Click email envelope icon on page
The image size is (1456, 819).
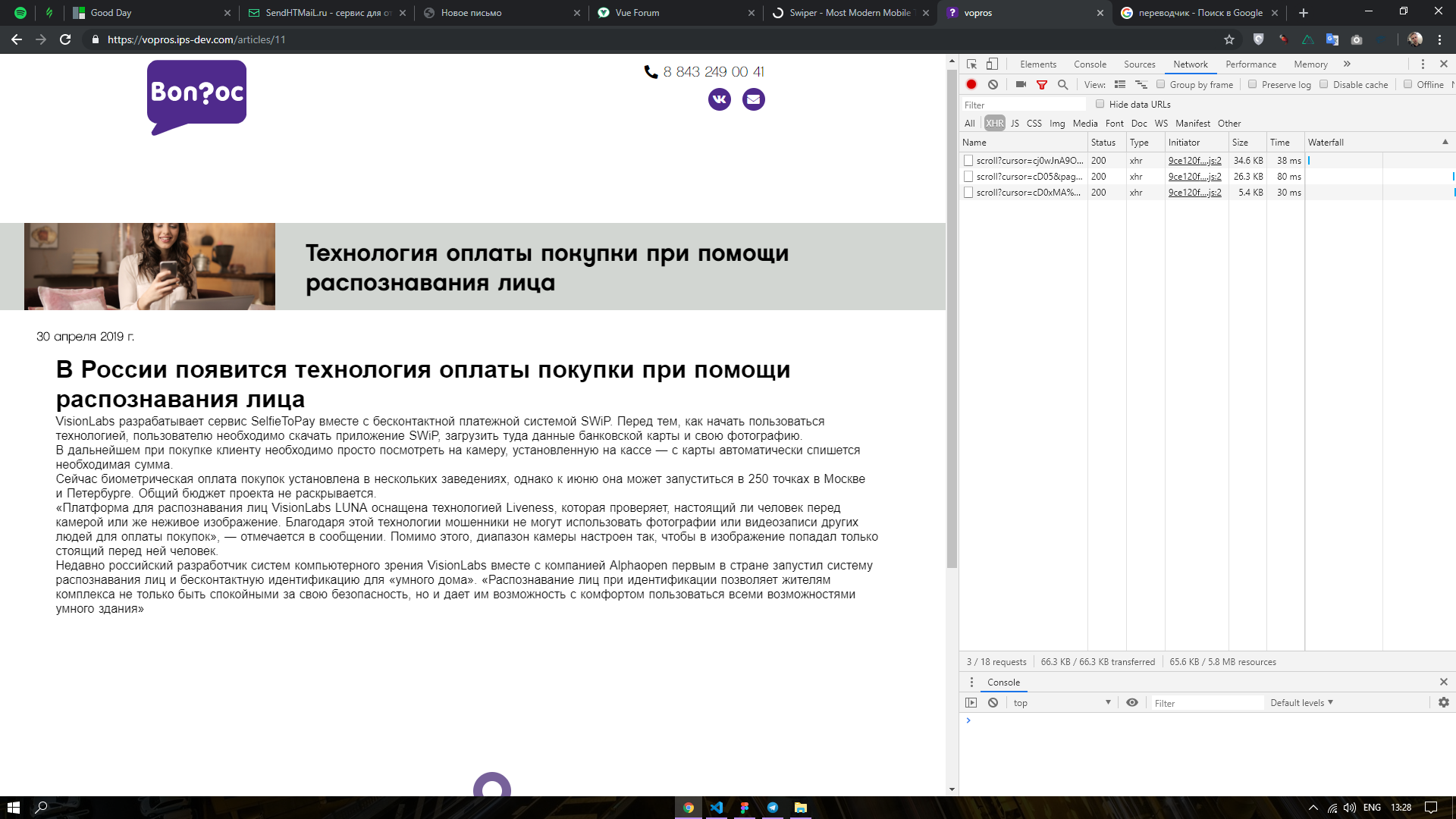coord(754,99)
